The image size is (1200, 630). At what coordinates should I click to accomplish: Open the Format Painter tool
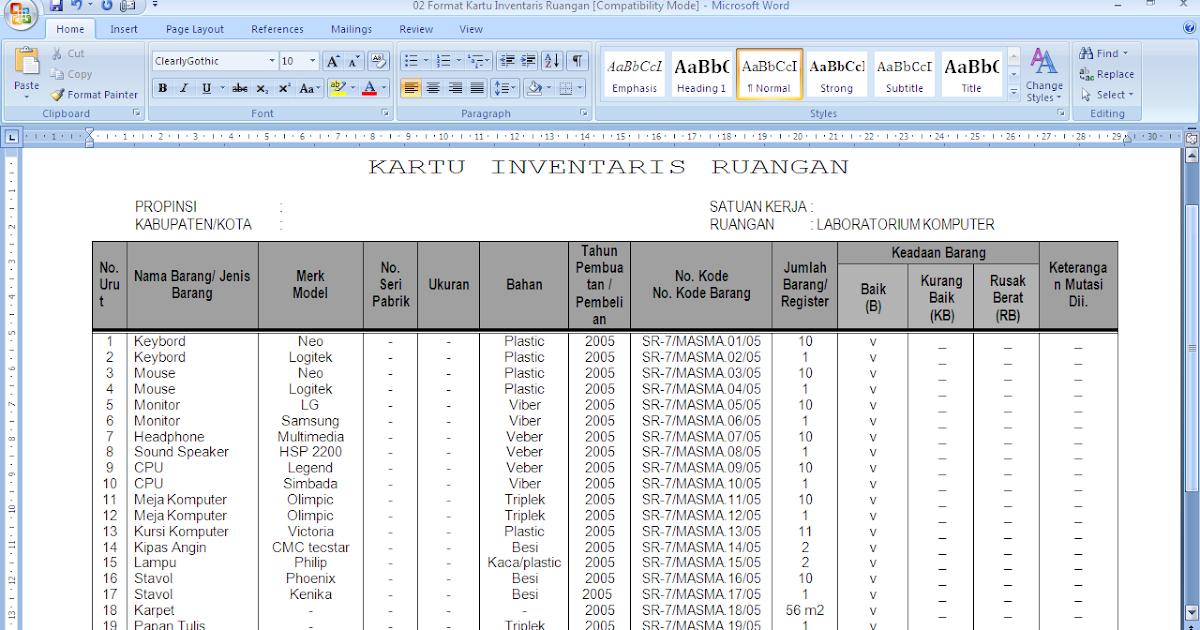[93, 94]
